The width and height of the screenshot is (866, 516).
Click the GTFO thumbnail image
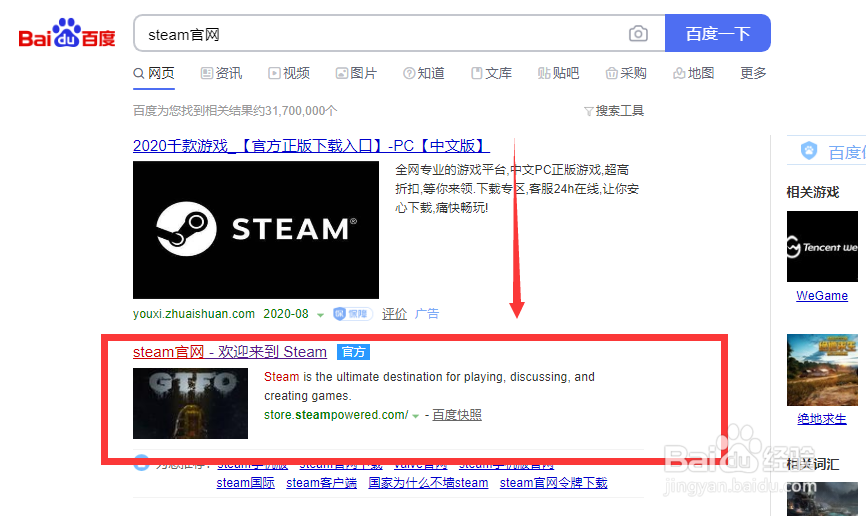191,403
